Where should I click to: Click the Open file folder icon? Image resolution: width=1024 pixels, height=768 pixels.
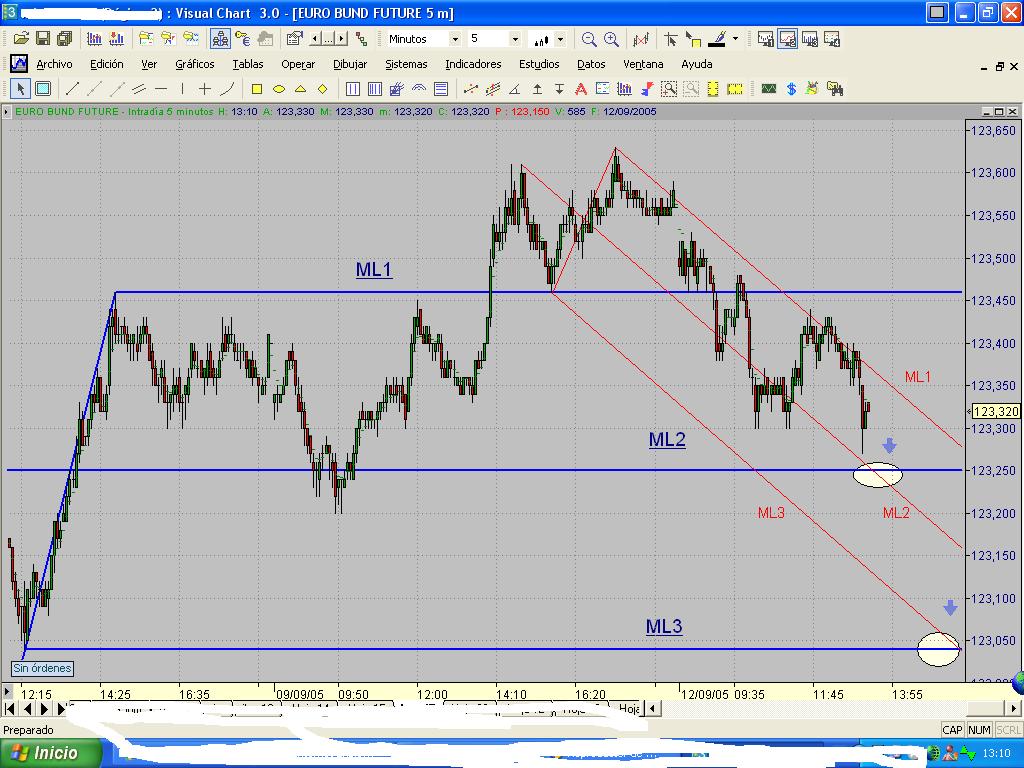(21, 39)
